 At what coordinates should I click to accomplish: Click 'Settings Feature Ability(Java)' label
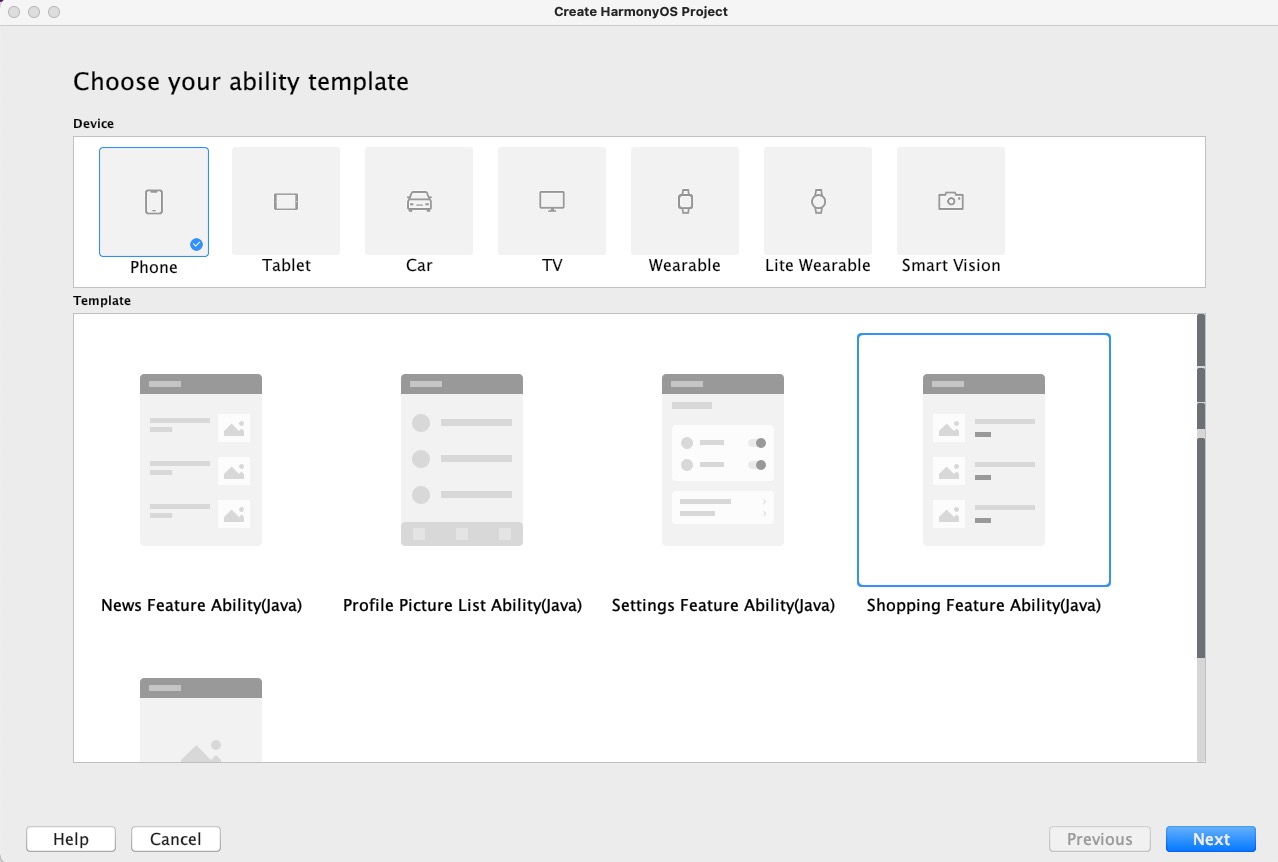(x=723, y=605)
